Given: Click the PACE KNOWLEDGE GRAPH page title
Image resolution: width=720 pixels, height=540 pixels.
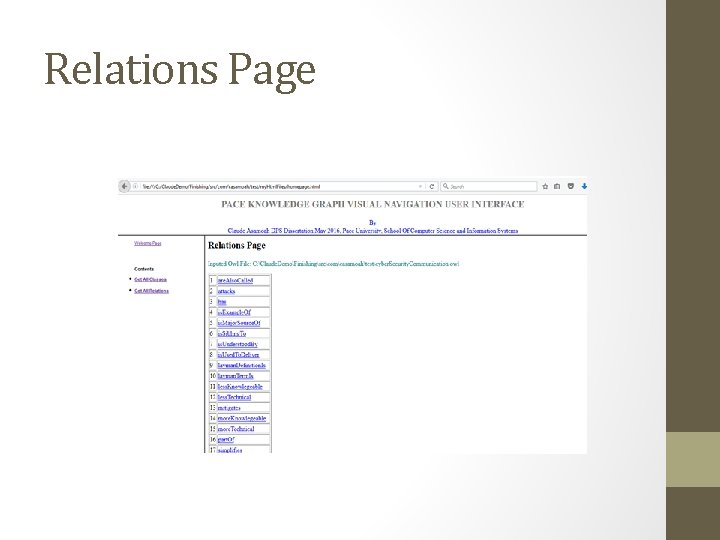Looking at the screenshot, I should pos(372,204).
